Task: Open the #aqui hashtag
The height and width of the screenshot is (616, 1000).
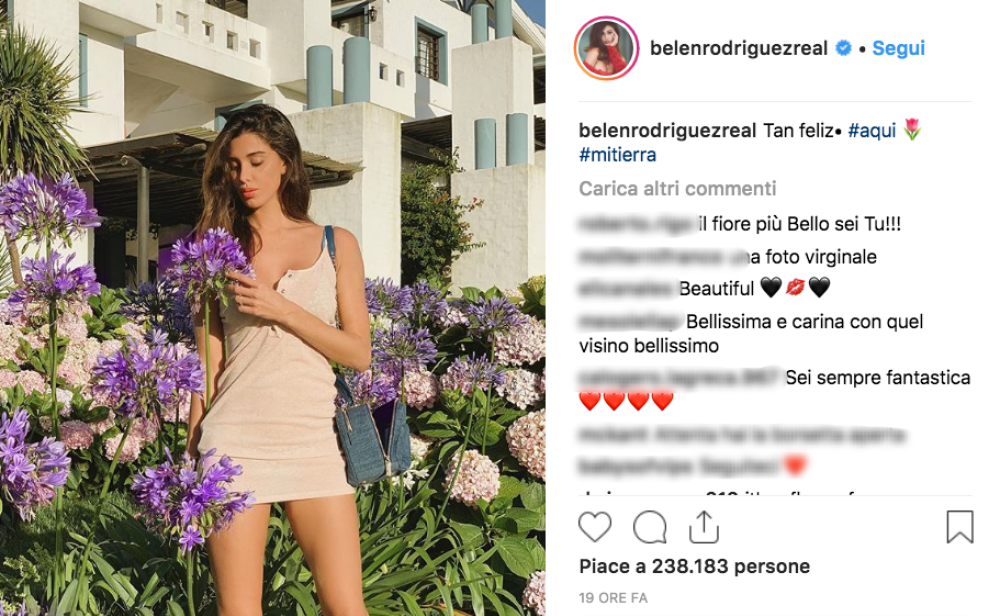Action: pyautogui.click(x=871, y=130)
